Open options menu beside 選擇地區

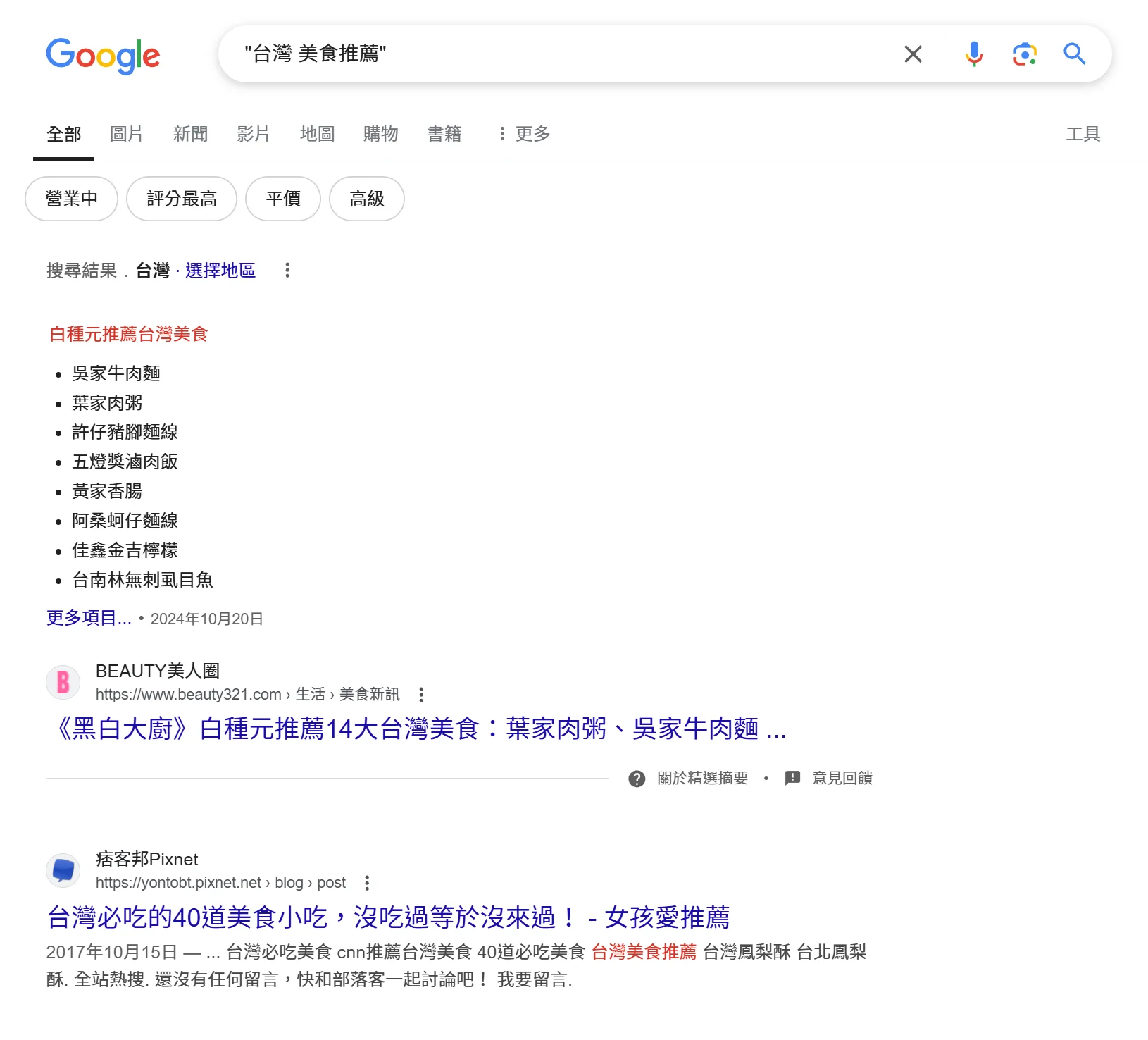click(287, 271)
